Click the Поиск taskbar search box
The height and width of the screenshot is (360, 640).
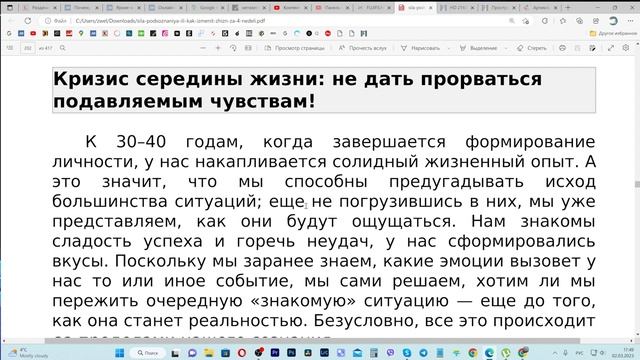pos(148,353)
